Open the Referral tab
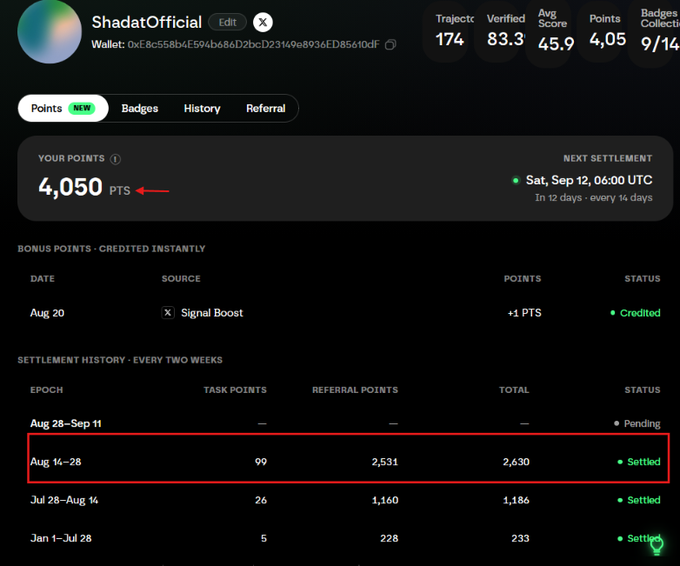The height and width of the screenshot is (566, 680). point(266,108)
